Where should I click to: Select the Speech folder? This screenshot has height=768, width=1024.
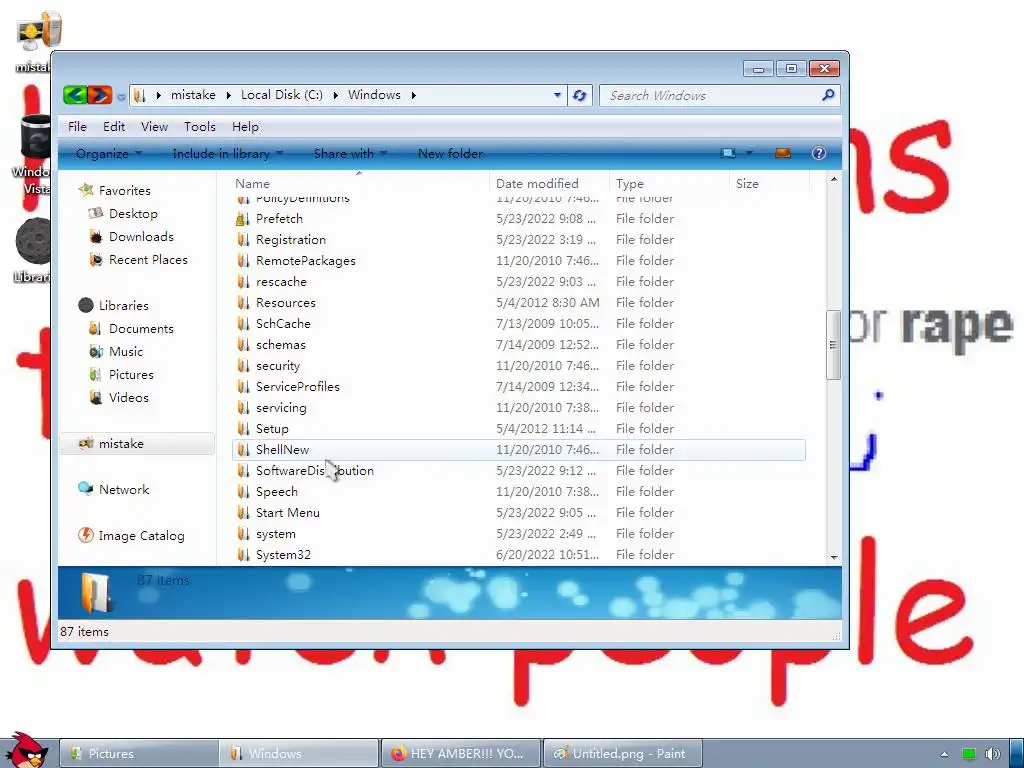(519, 491)
